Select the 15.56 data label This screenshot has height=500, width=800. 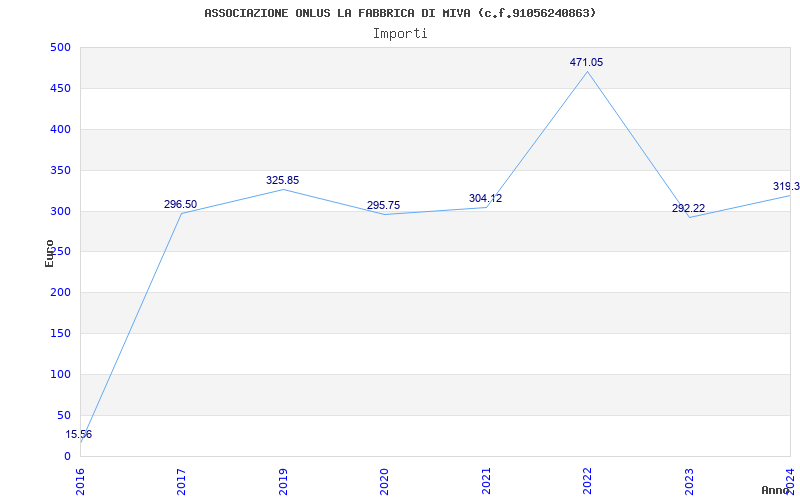click(x=79, y=435)
